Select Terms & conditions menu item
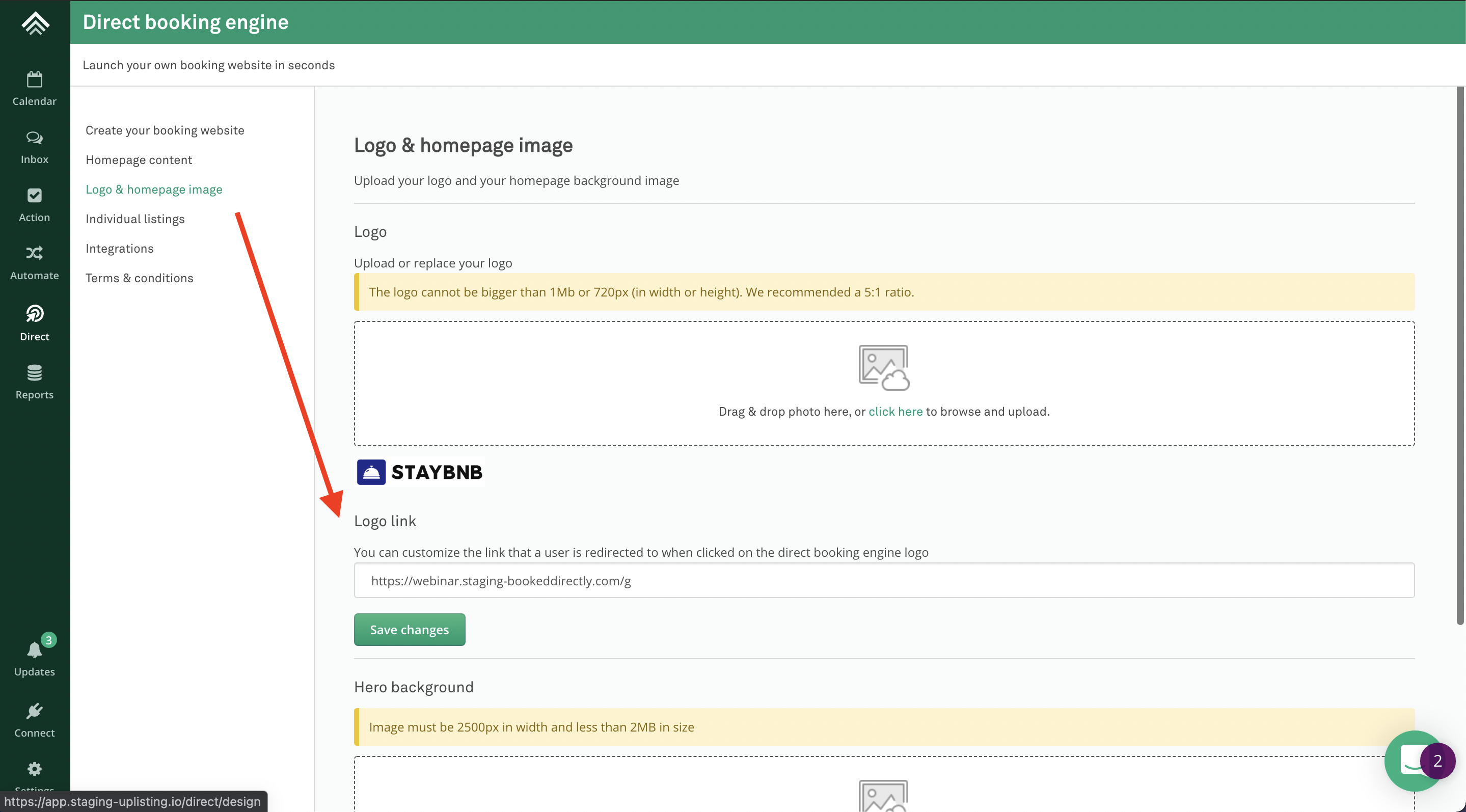Viewport: 1466px width, 812px height. (x=140, y=278)
